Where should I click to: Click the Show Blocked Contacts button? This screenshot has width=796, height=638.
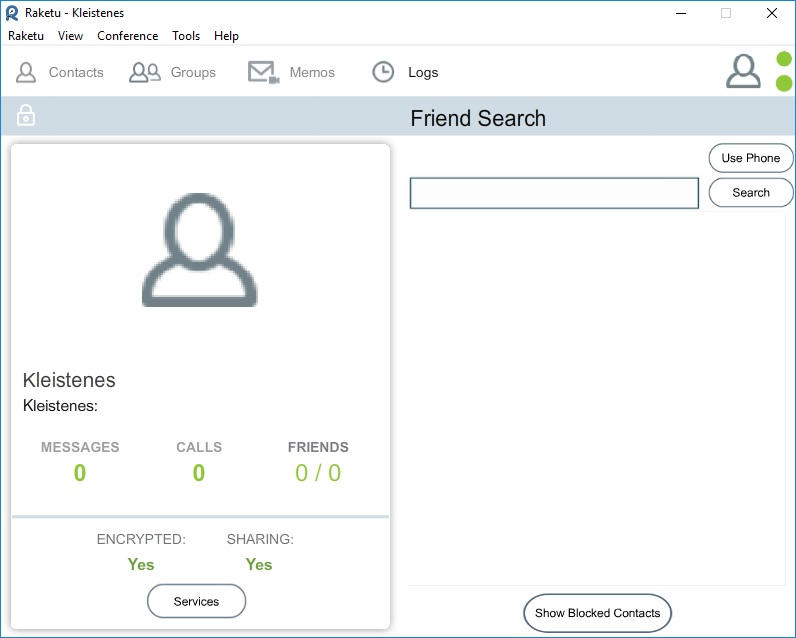(598, 613)
